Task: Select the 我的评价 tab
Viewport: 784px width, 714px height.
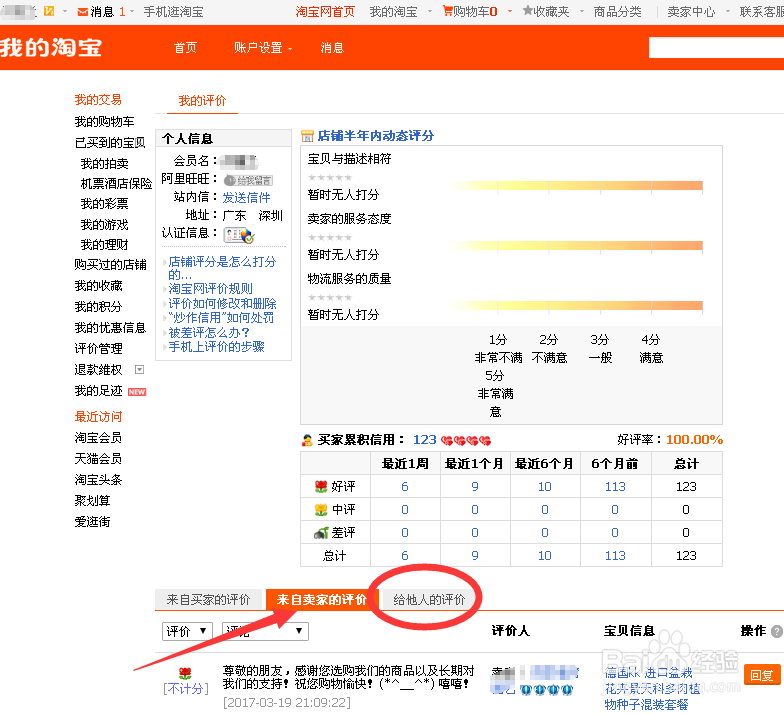Action: 202,101
